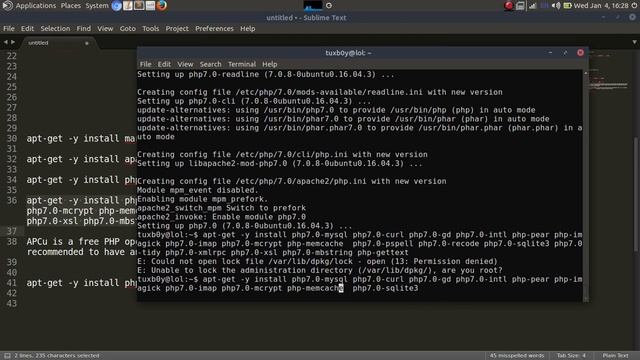Click '45 misspelled words' in status bar

click(x=517, y=356)
